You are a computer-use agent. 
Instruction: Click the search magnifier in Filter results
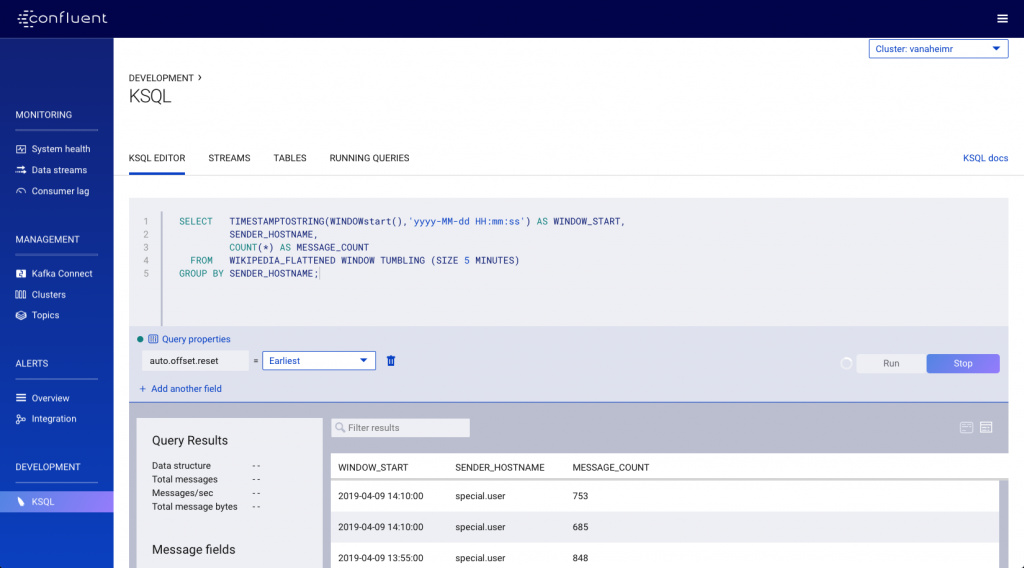[x=340, y=428]
